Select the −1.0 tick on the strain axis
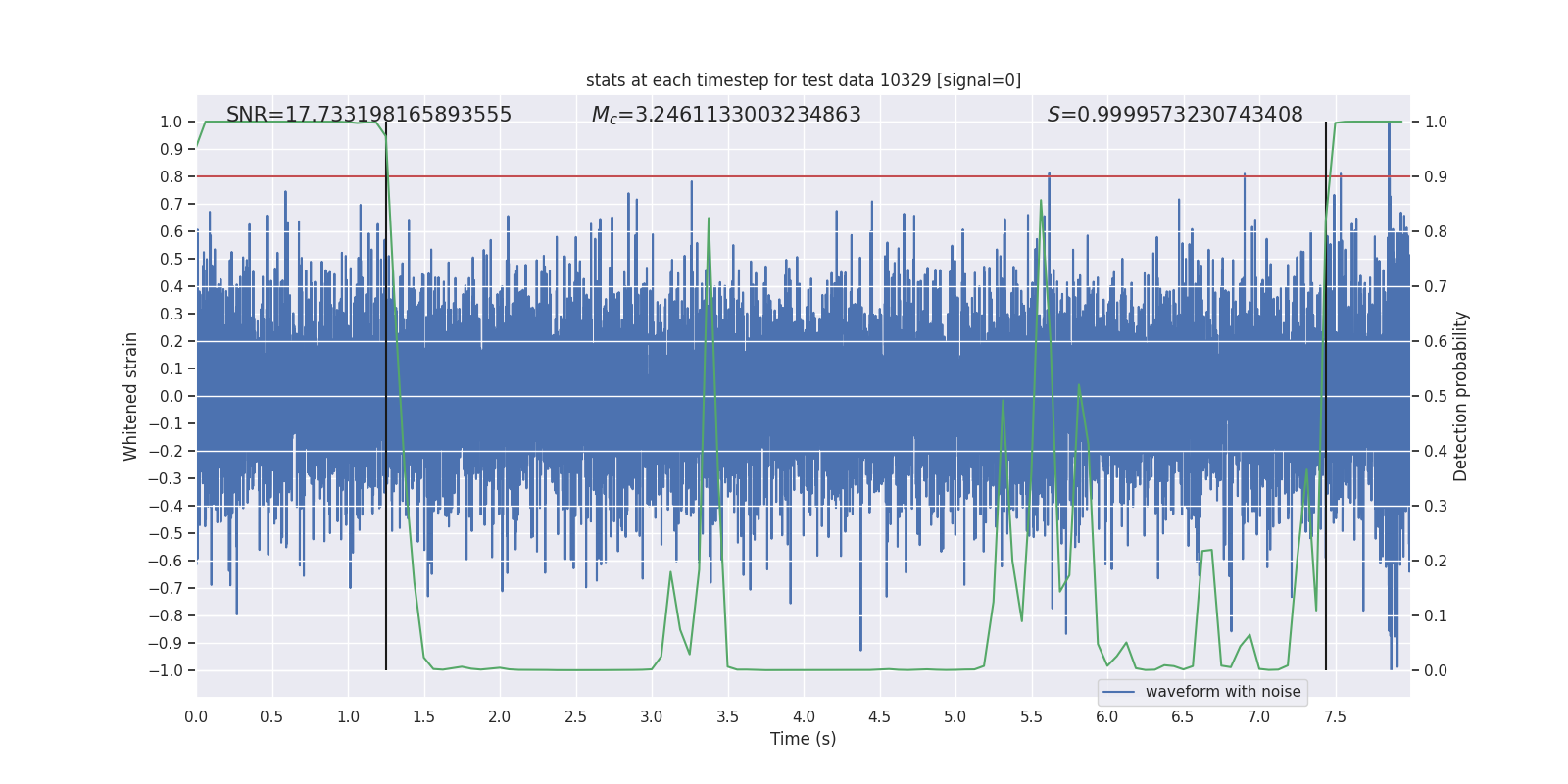 tap(166, 670)
